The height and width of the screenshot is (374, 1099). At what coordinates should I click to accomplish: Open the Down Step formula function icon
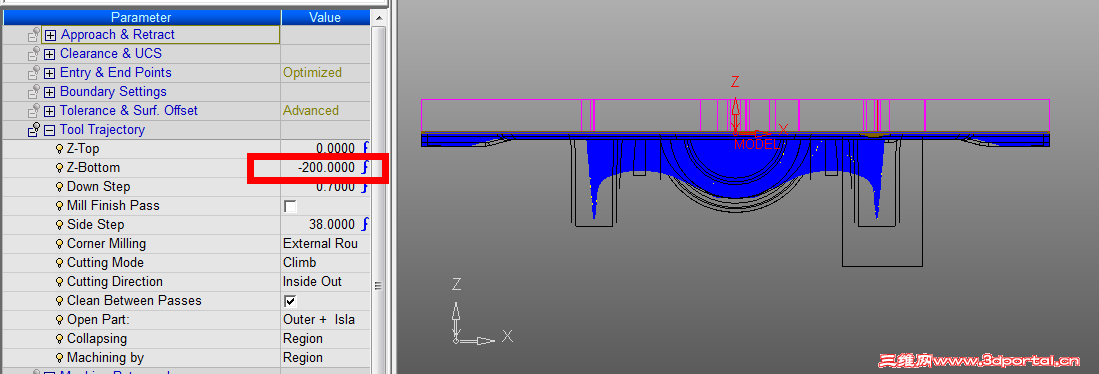click(x=364, y=186)
